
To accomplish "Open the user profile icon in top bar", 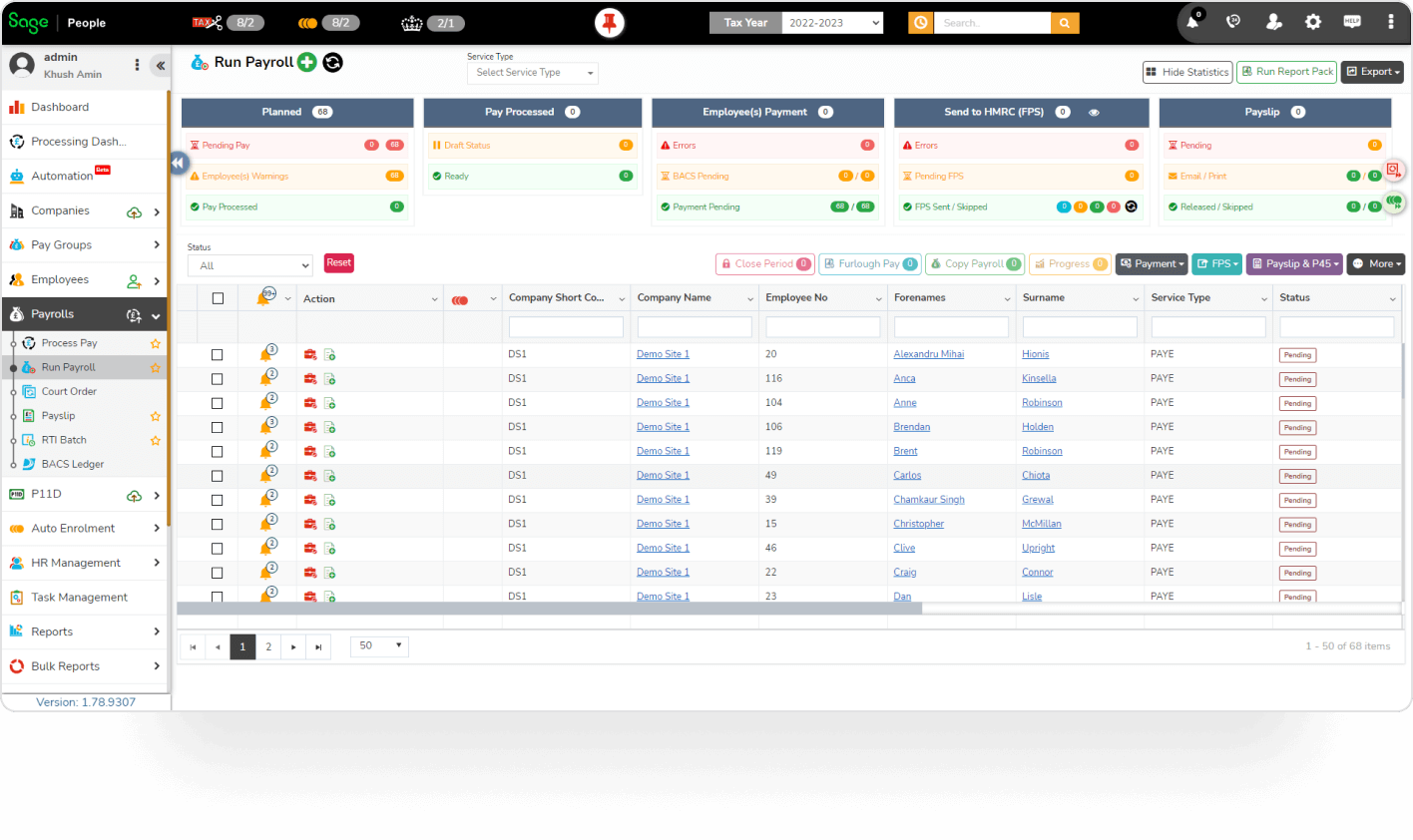I will click(x=1273, y=21).
